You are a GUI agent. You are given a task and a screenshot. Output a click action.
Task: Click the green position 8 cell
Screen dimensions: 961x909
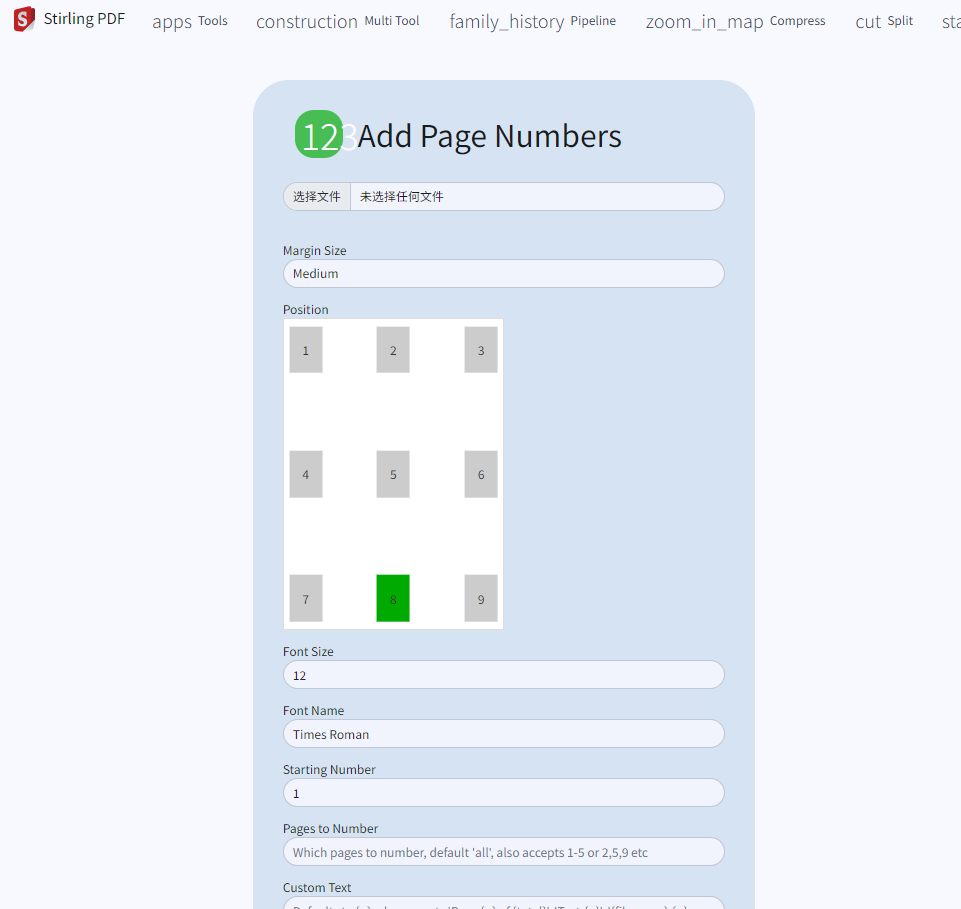[393, 598]
